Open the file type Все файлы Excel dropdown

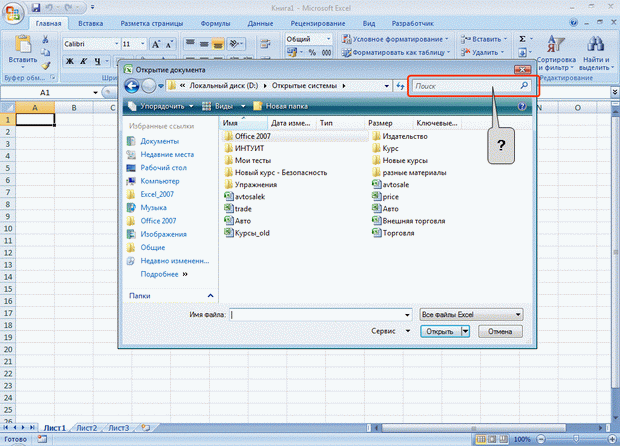pyautogui.click(x=471, y=315)
